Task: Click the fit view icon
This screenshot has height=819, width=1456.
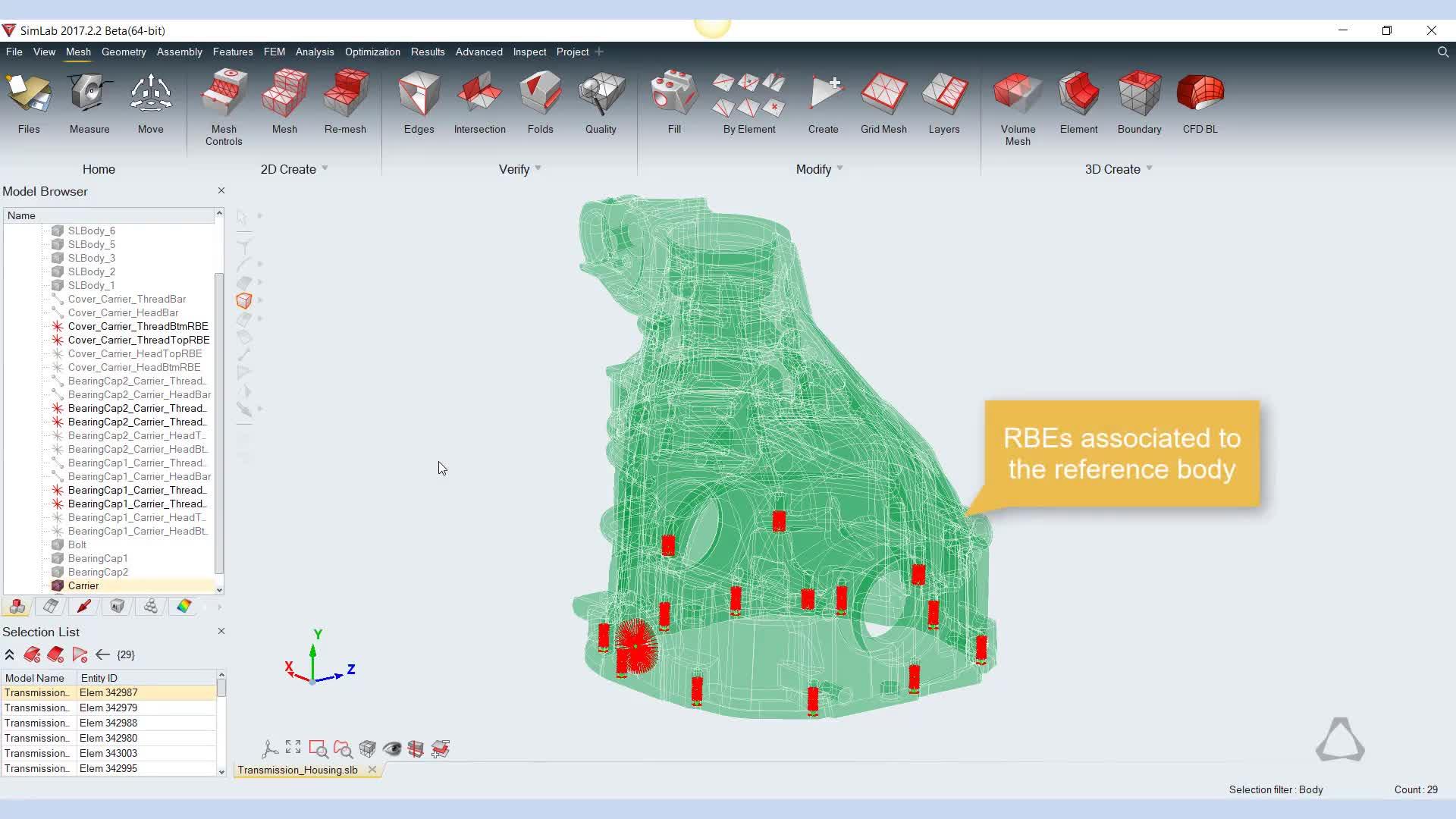Action: tap(293, 748)
